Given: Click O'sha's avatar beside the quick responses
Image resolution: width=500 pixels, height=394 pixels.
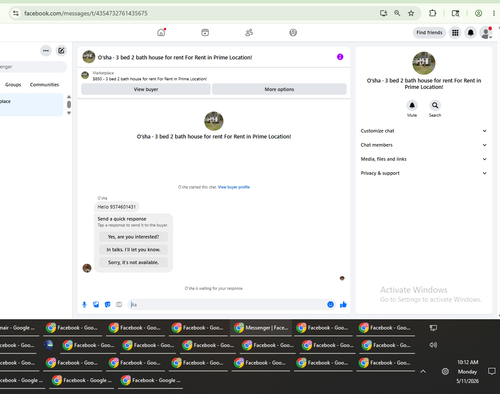Looking at the screenshot, I should pos(87,268).
